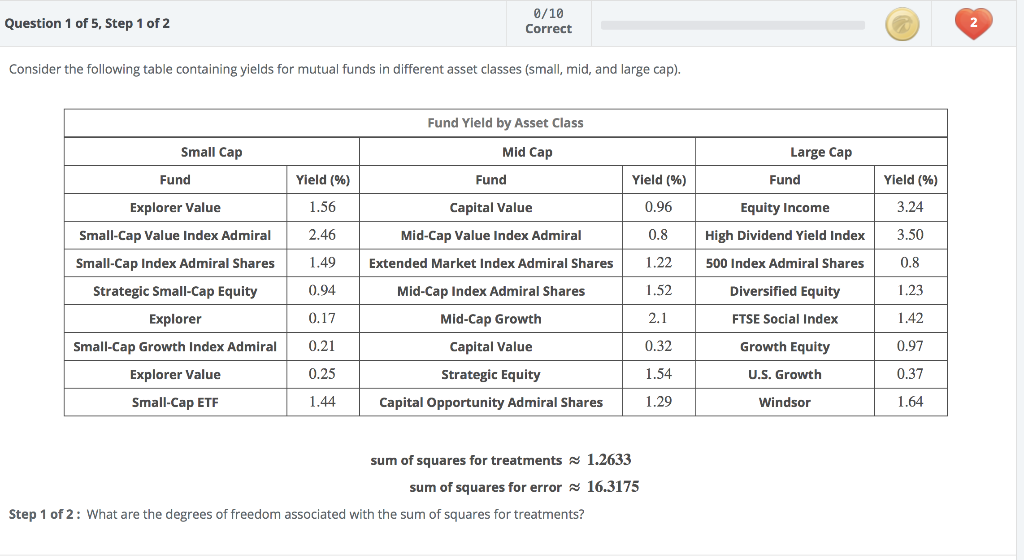Screen dimensions: 1024x560
Task: Click Small-Cap Value Index Admiral fund cell
Action: [x=175, y=235]
